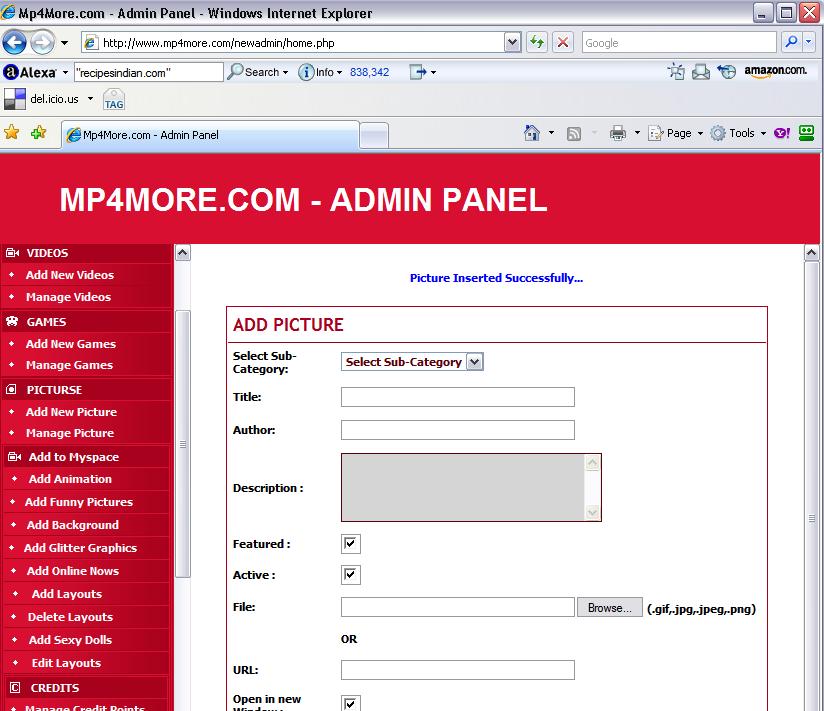Click the green messenger icon in command bar
This screenshot has height=711, width=824.
(806, 133)
